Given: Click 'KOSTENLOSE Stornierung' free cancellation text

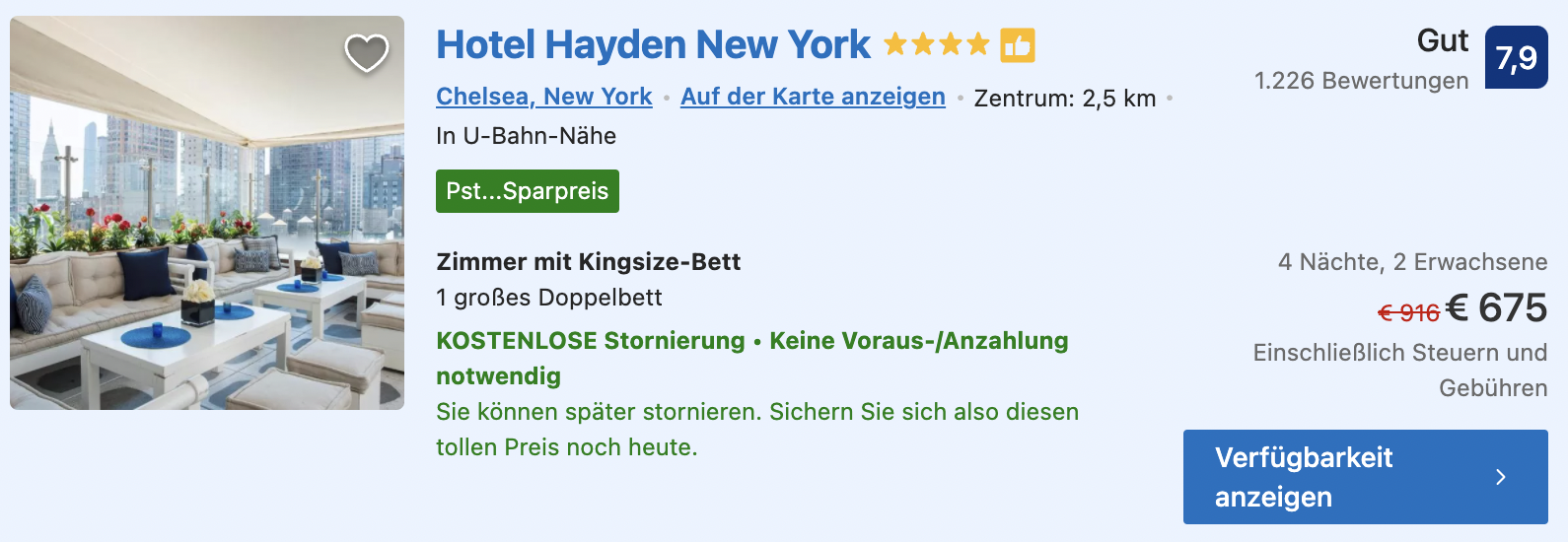Looking at the screenshot, I should pos(591,341).
